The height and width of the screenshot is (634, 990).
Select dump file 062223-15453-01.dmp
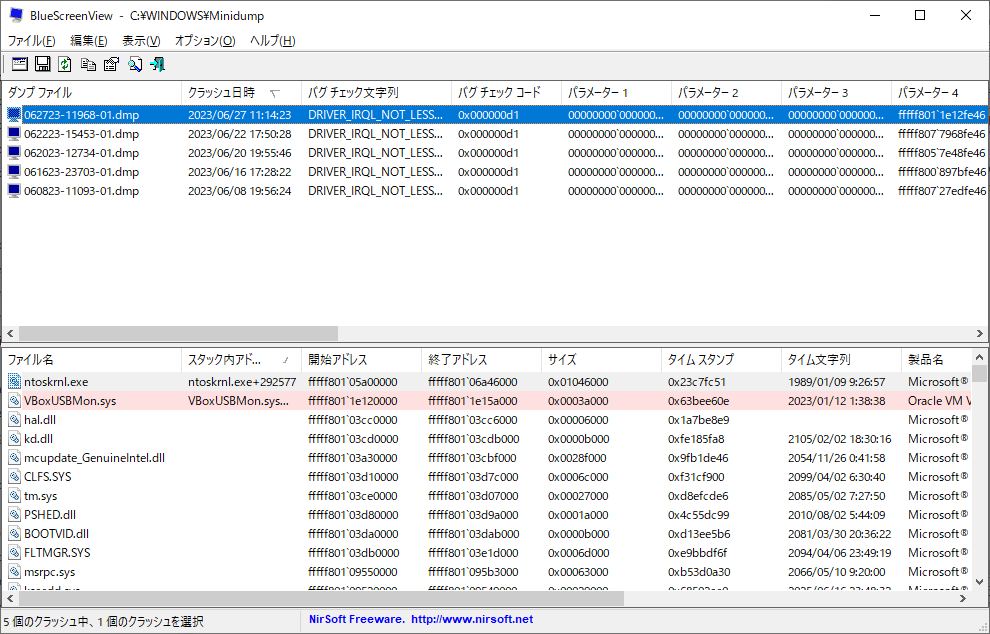[81, 134]
